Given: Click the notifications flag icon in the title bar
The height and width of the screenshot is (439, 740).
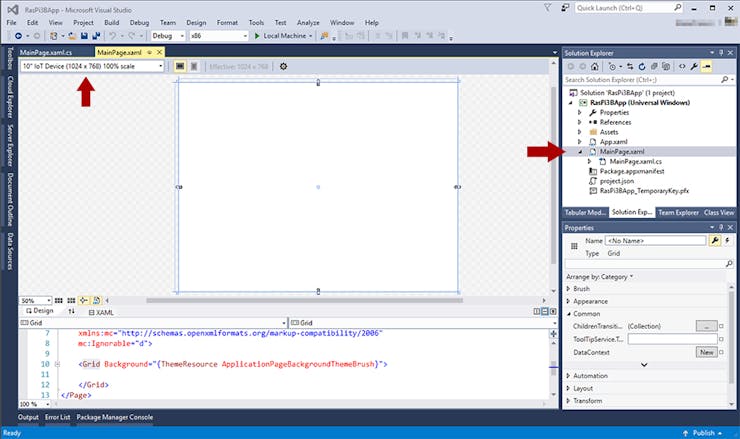Looking at the screenshot, I should [x=547, y=8].
